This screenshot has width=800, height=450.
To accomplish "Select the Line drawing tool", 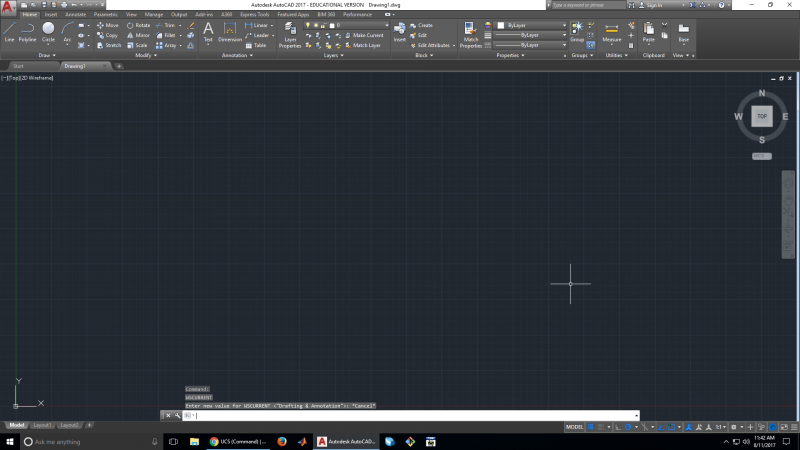I will (x=9, y=32).
